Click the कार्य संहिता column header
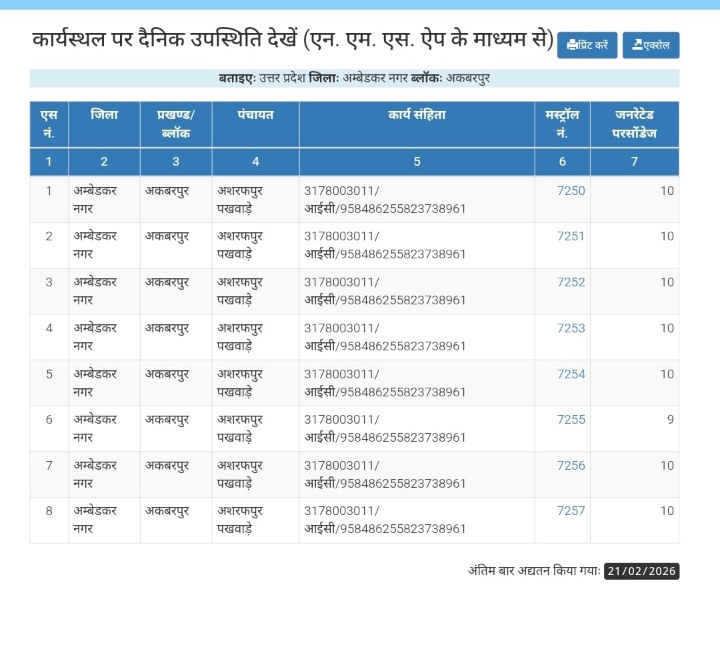This screenshot has width=720, height=649. 417,116
